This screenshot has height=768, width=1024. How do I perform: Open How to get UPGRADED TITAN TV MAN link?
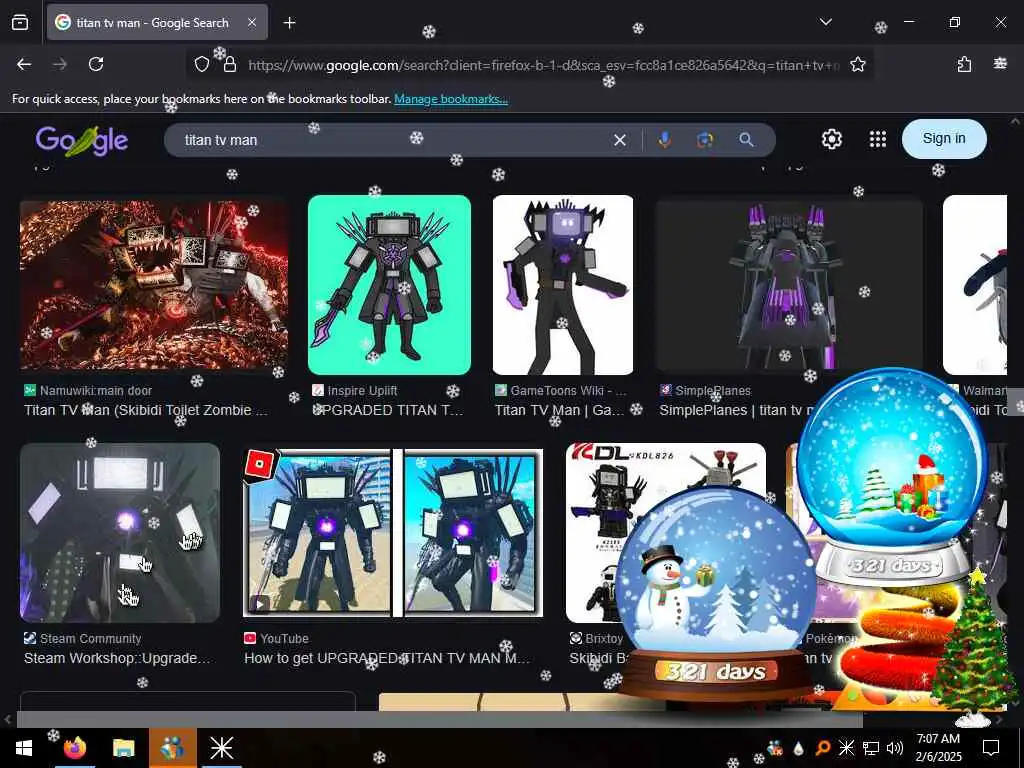click(387, 658)
